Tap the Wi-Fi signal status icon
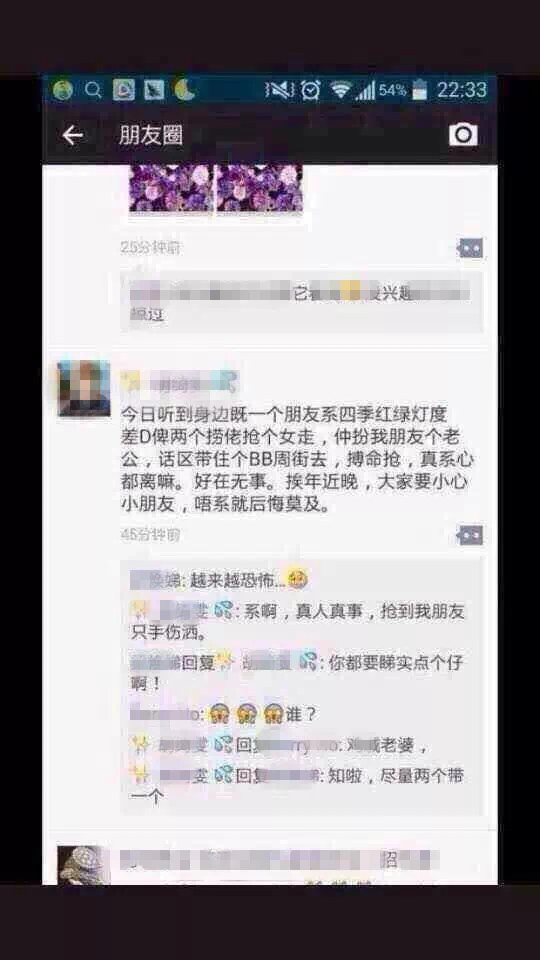This screenshot has height=960, width=540. coord(340,90)
